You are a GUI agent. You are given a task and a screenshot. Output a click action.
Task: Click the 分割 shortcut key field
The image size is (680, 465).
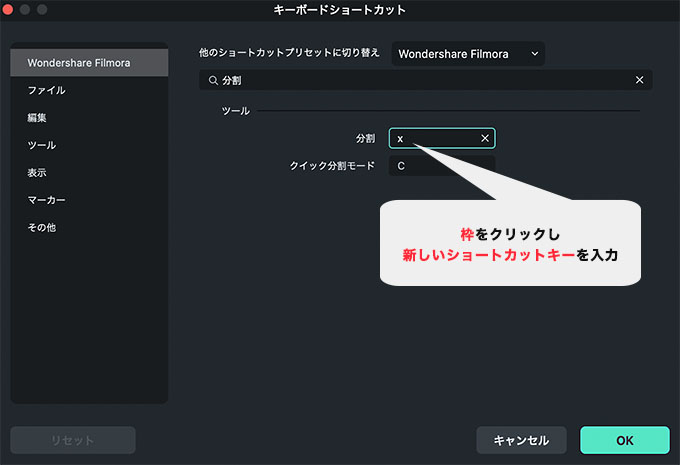click(442, 138)
